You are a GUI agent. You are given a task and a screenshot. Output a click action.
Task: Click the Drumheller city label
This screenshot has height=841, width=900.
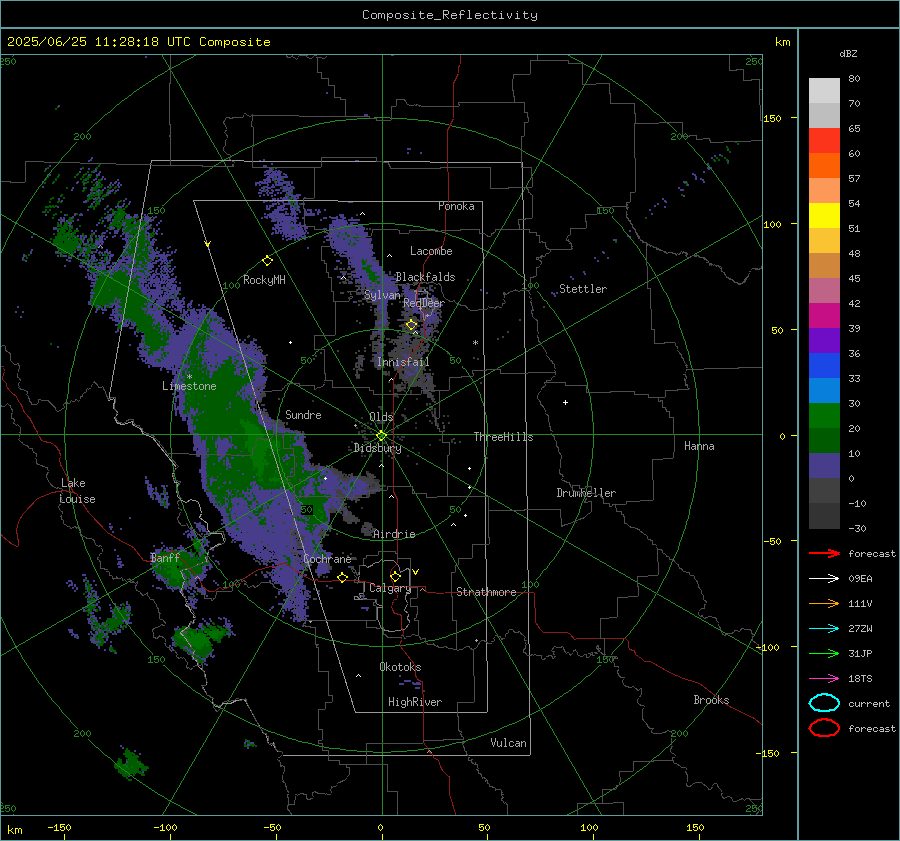pos(586,493)
